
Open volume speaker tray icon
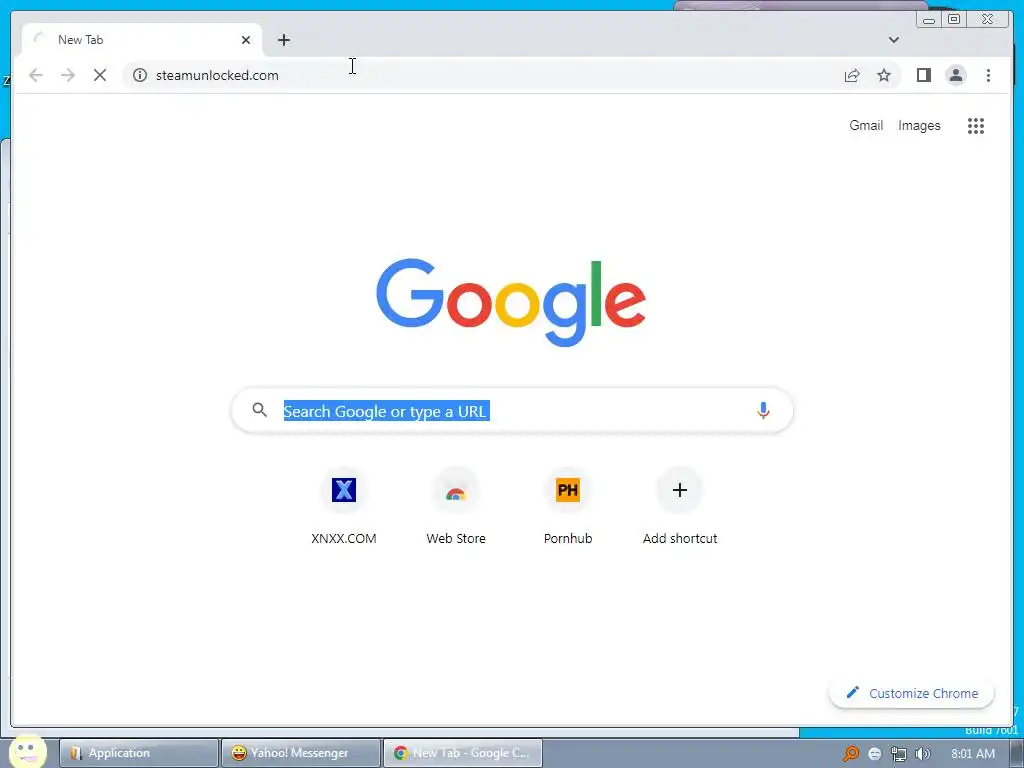[x=922, y=754]
